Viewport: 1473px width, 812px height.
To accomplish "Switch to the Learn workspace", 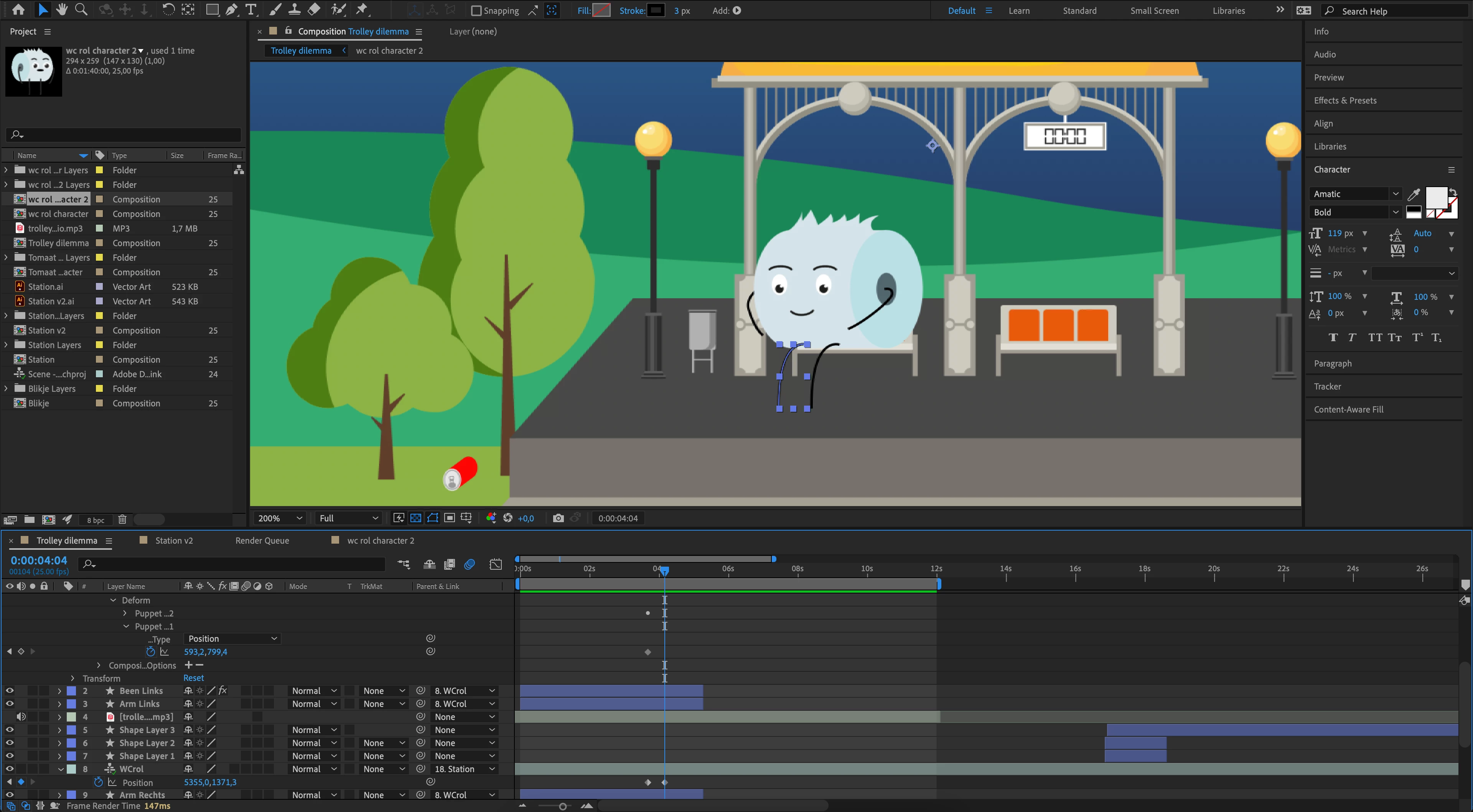I will pos(1018,10).
